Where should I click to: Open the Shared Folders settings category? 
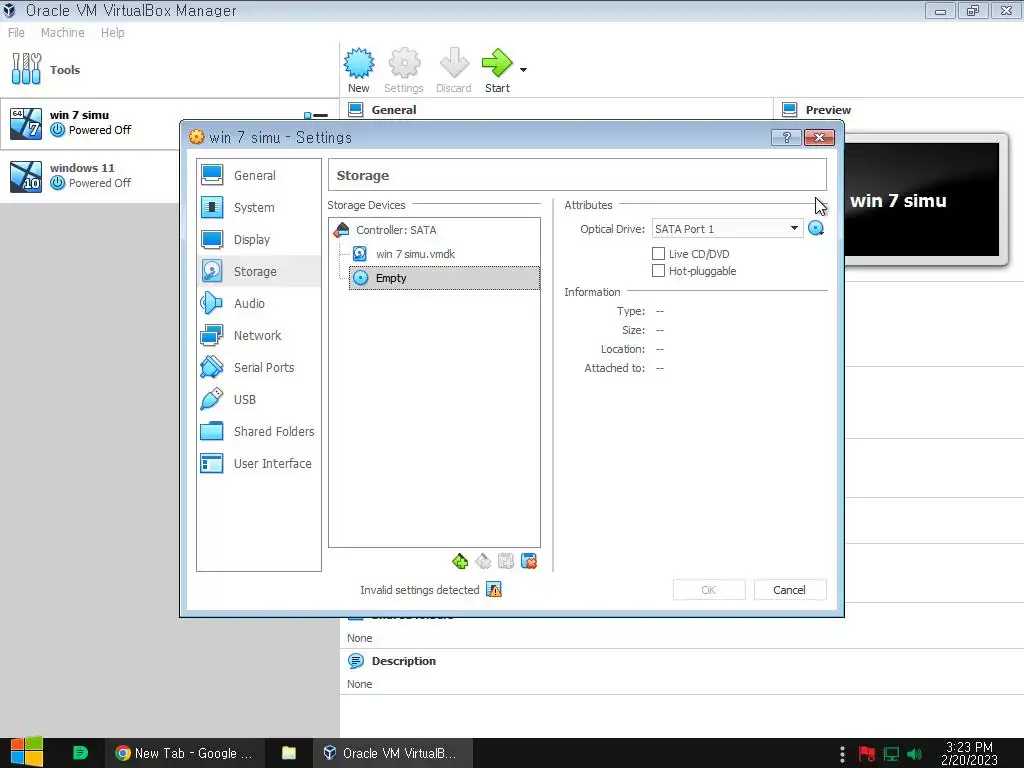point(259,431)
